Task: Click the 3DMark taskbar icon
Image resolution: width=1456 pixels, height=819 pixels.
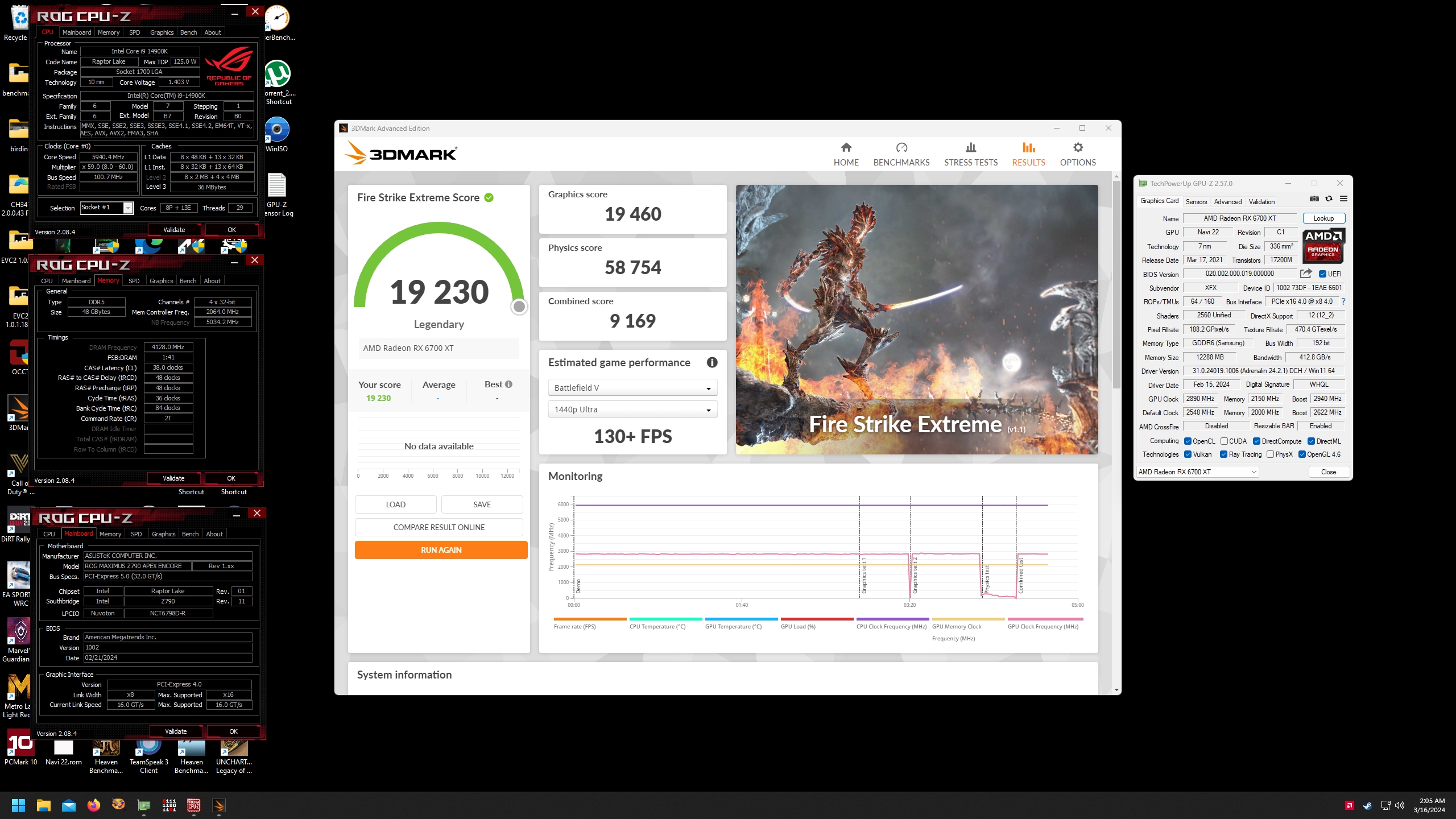Action: pyautogui.click(x=219, y=805)
